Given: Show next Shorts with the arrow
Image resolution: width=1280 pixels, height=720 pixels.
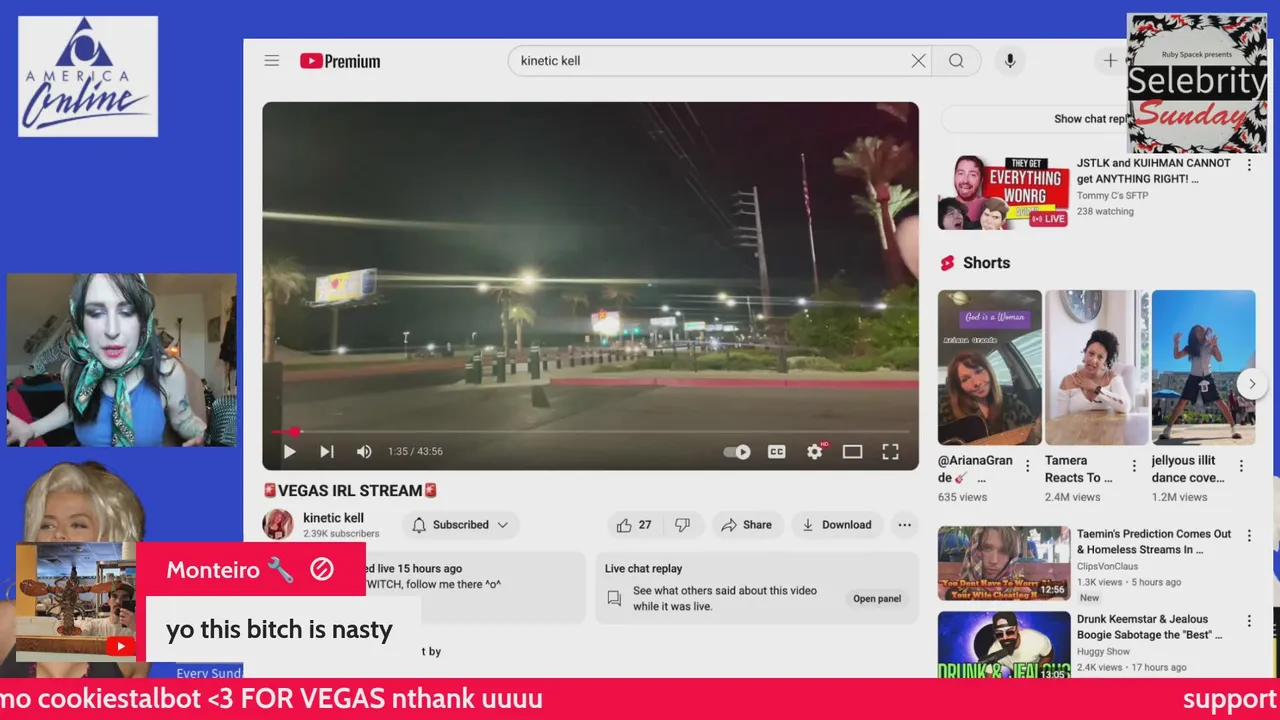Looking at the screenshot, I should tap(1250, 384).
